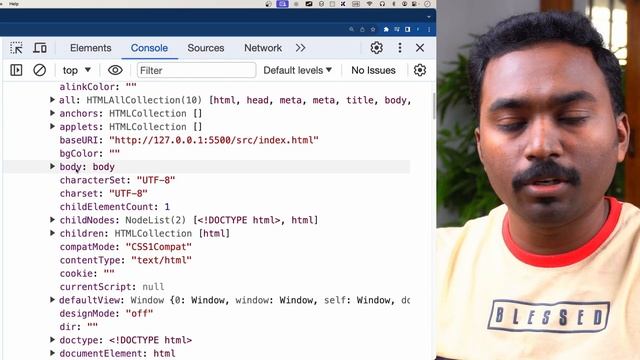Select the currentScript: null line
The height and width of the screenshot is (360, 640).
pyautogui.click(x=112, y=287)
